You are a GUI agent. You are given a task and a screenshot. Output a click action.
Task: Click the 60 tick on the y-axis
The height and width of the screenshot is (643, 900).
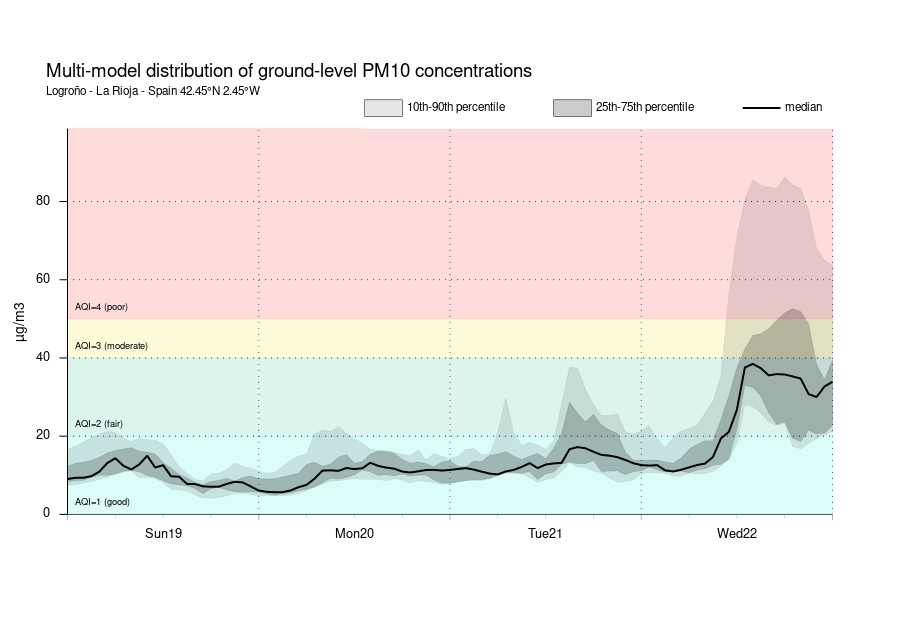click(x=44, y=279)
